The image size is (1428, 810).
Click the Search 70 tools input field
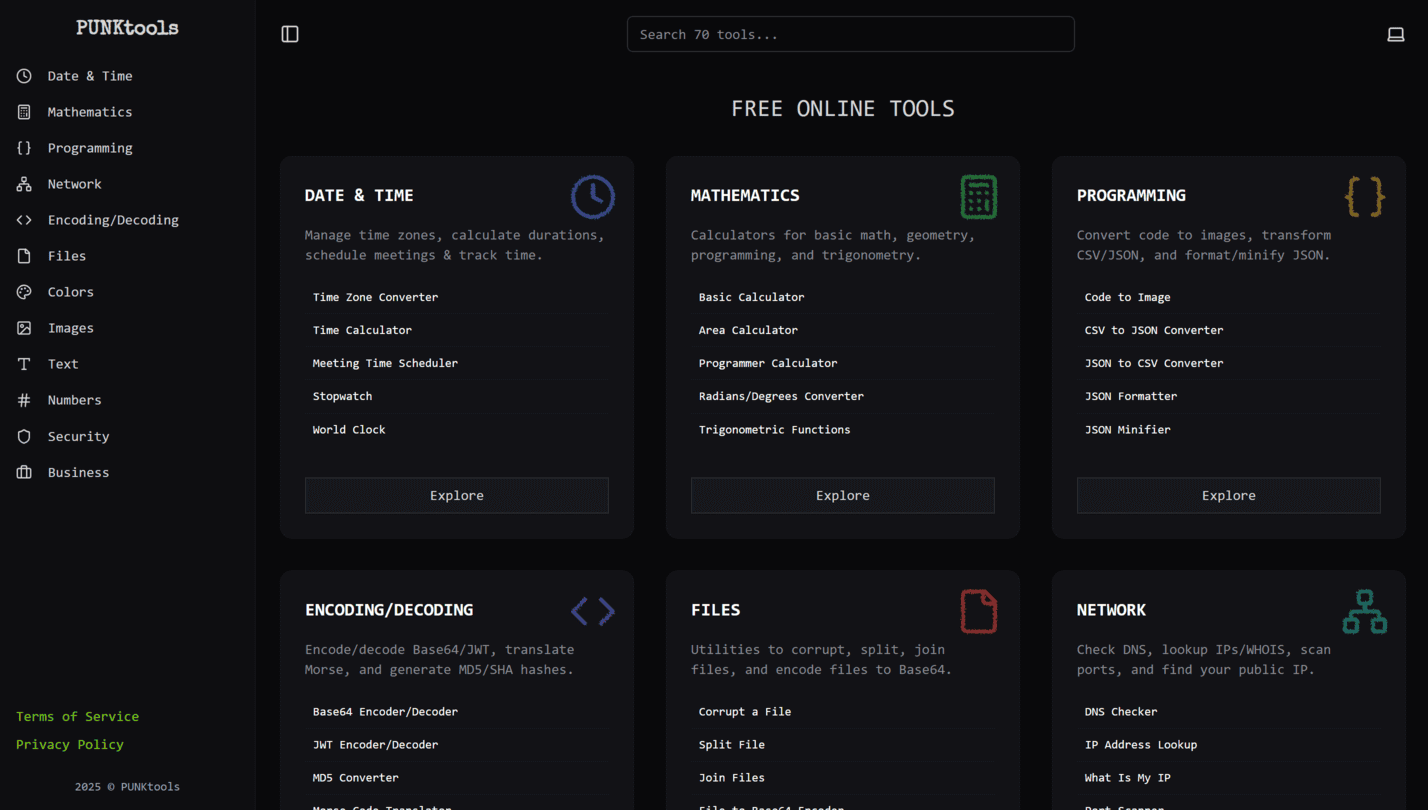pos(850,34)
